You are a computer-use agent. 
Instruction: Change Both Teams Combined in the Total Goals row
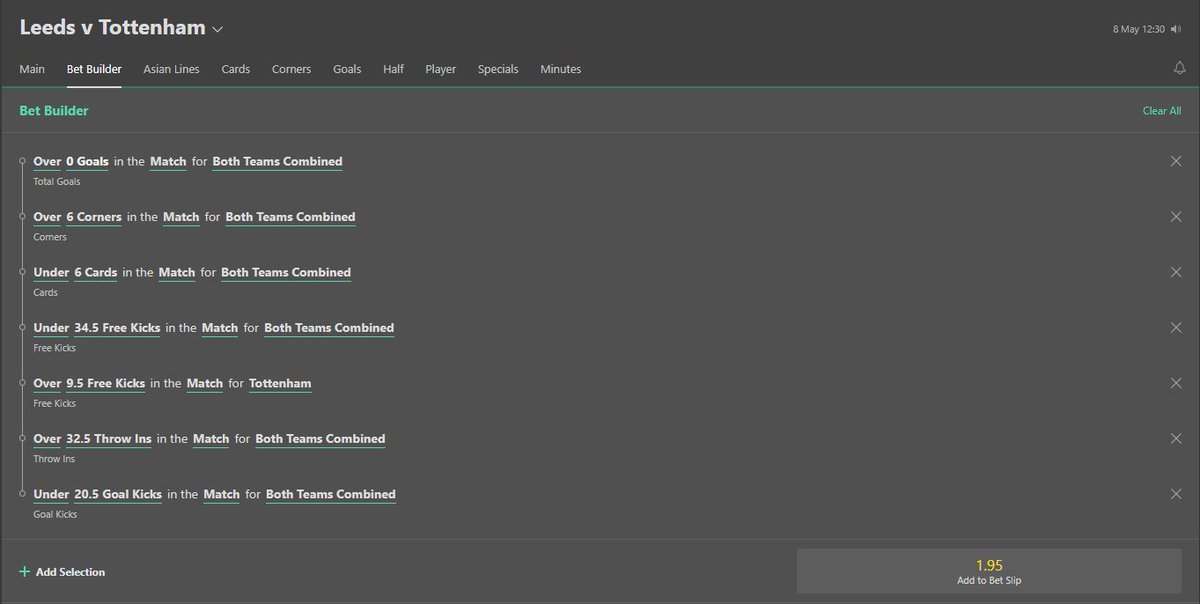coord(277,161)
